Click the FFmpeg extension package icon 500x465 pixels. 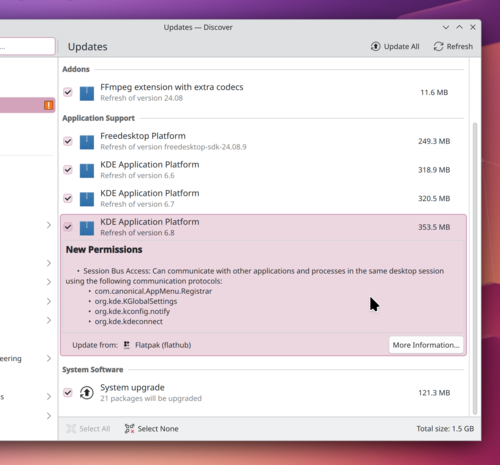[87, 93]
